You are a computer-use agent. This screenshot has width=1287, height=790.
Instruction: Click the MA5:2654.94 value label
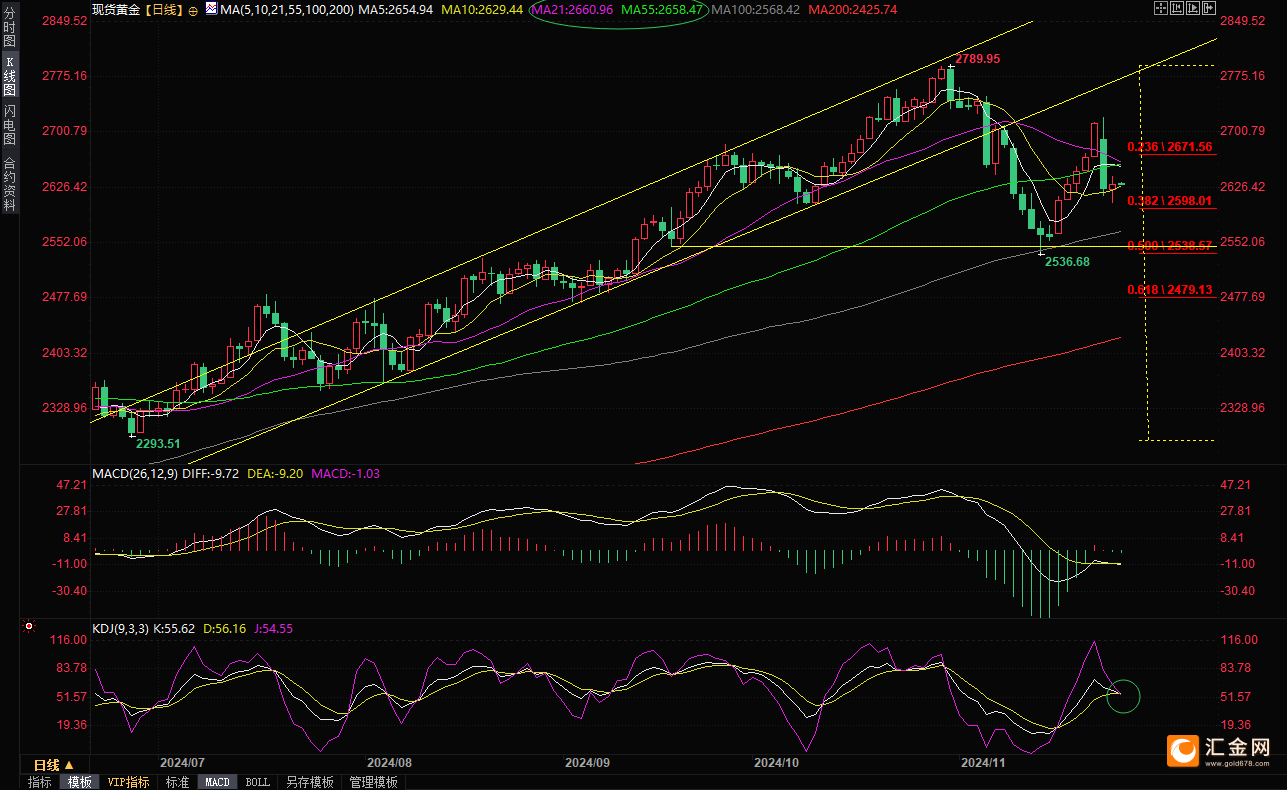(396, 9)
